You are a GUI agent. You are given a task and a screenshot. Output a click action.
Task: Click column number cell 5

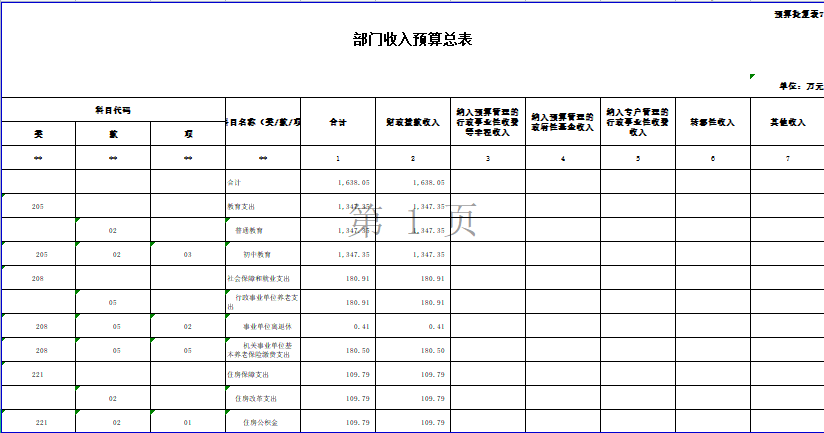(x=638, y=158)
